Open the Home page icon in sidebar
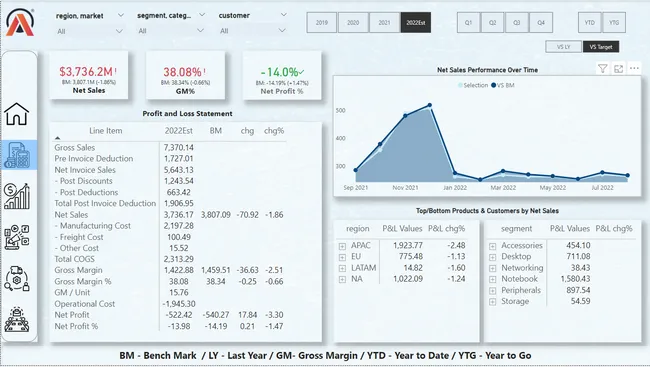650x367 pixels. 17,114
